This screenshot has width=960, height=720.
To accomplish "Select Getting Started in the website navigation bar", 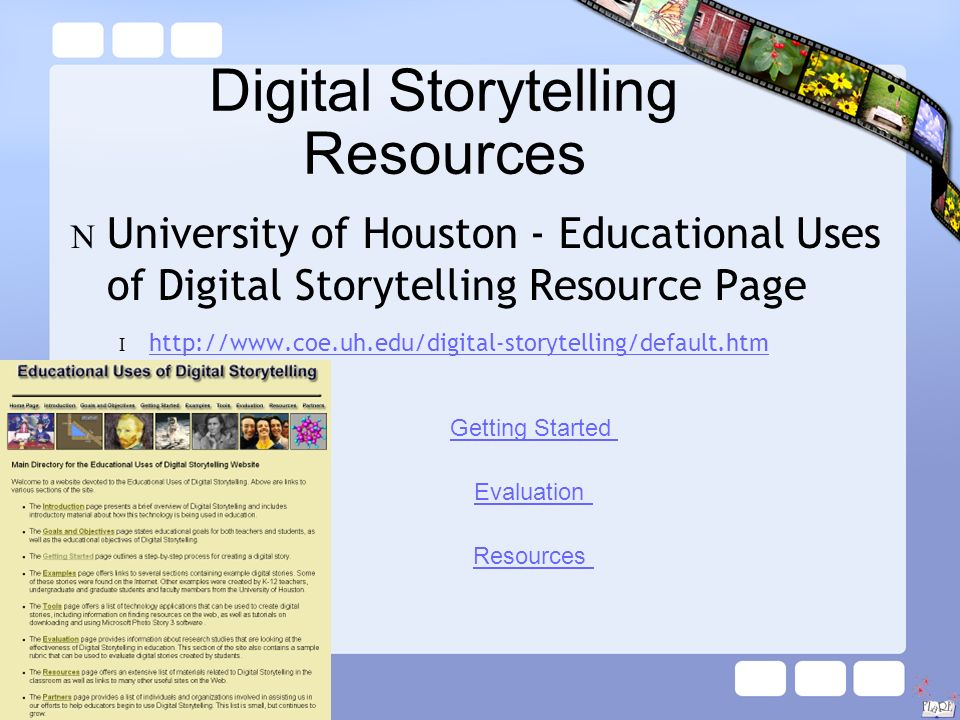I will [x=160, y=406].
